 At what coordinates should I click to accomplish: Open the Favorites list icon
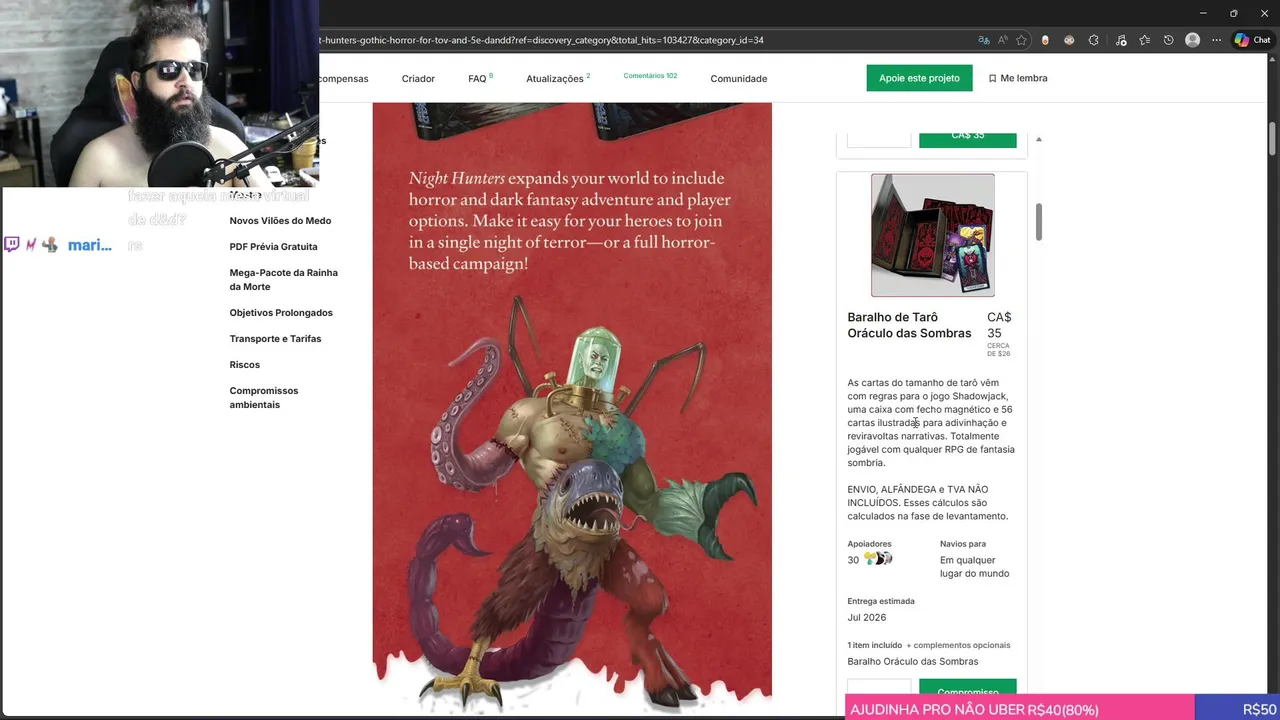[x=1145, y=40]
